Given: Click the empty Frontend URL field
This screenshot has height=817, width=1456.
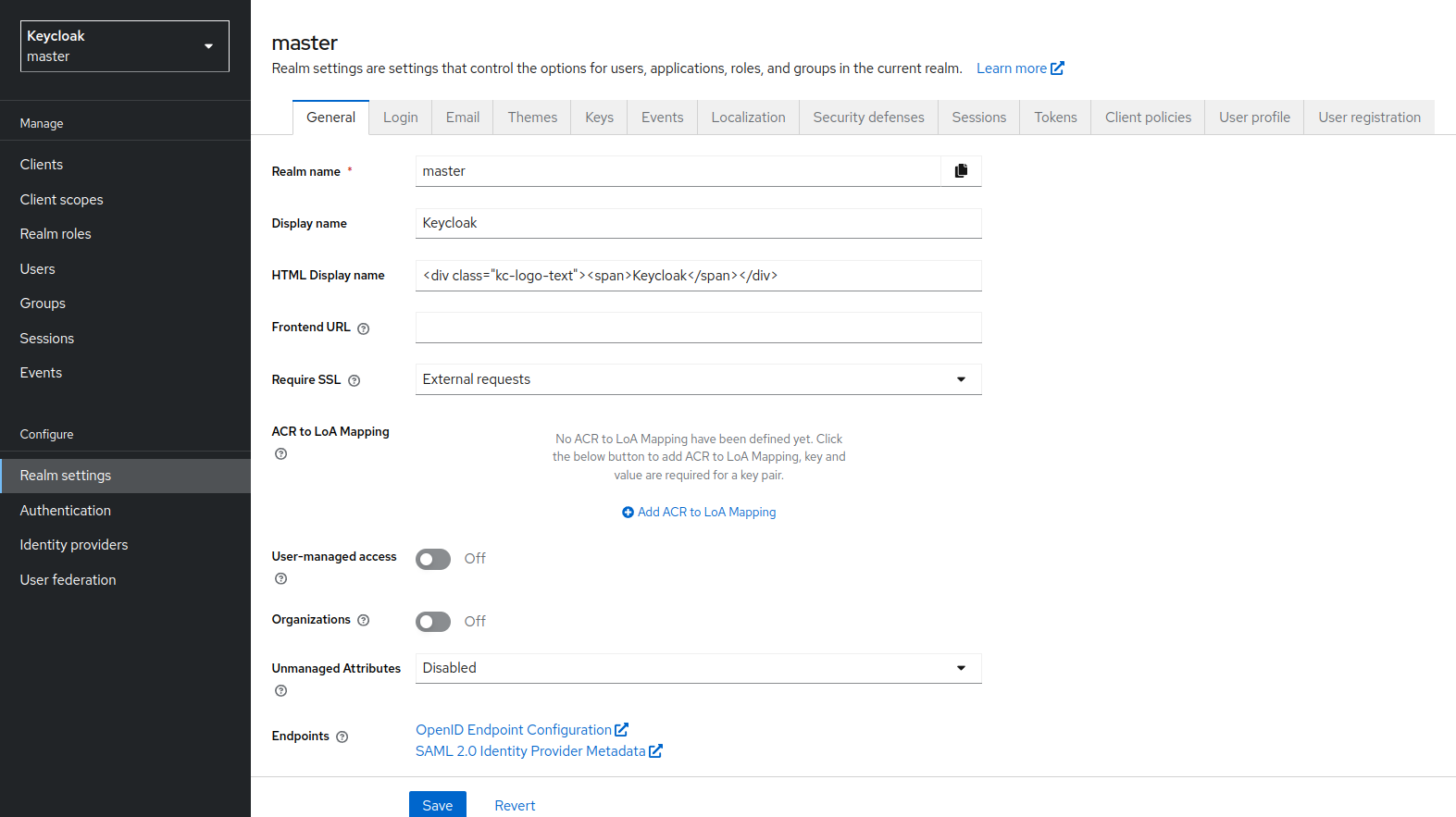Looking at the screenshot, I should pyautogui.click(x=699, y=328).
